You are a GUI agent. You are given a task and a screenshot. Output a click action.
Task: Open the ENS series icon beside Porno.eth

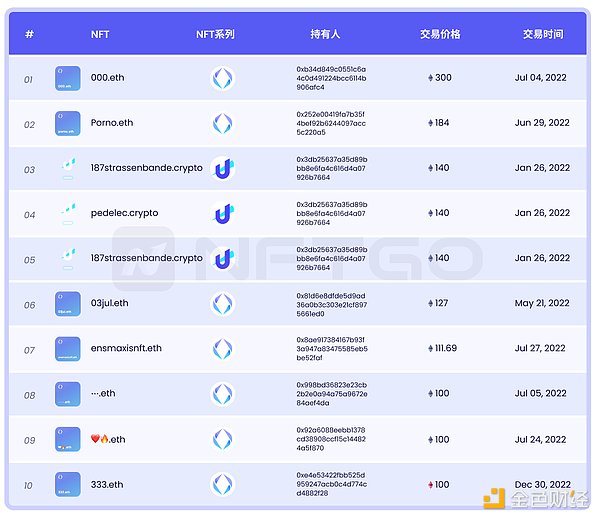[222, 124]
